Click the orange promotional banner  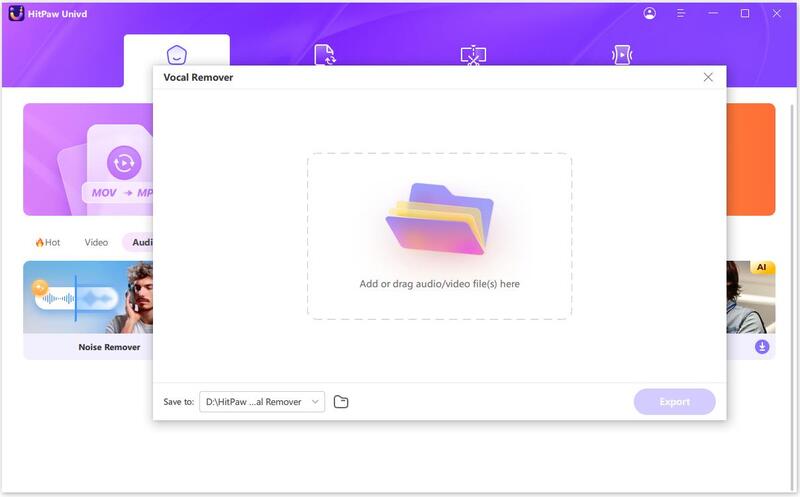(751, 159)
